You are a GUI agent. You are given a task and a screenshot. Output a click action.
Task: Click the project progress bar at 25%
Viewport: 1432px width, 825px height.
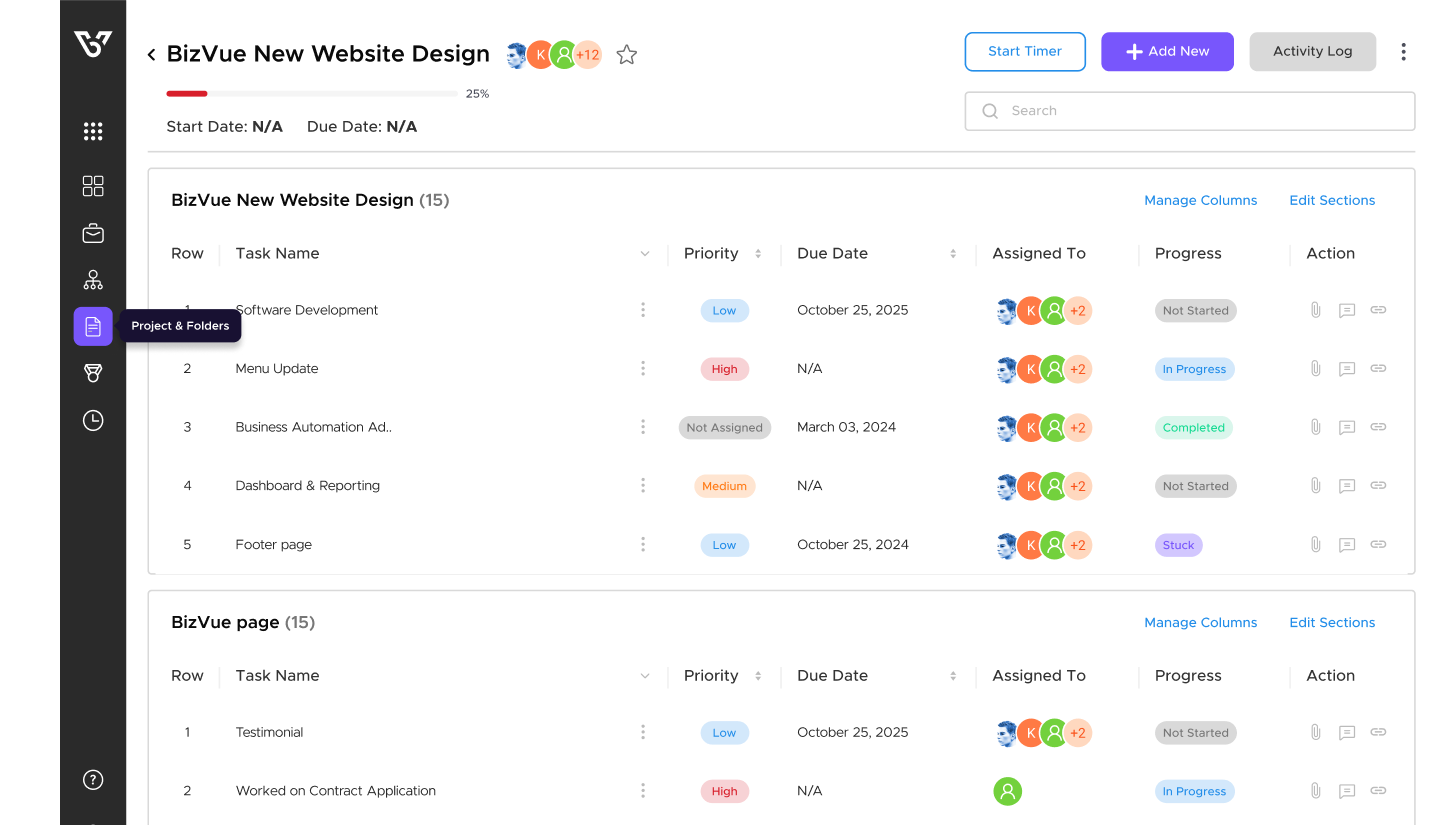312,94
